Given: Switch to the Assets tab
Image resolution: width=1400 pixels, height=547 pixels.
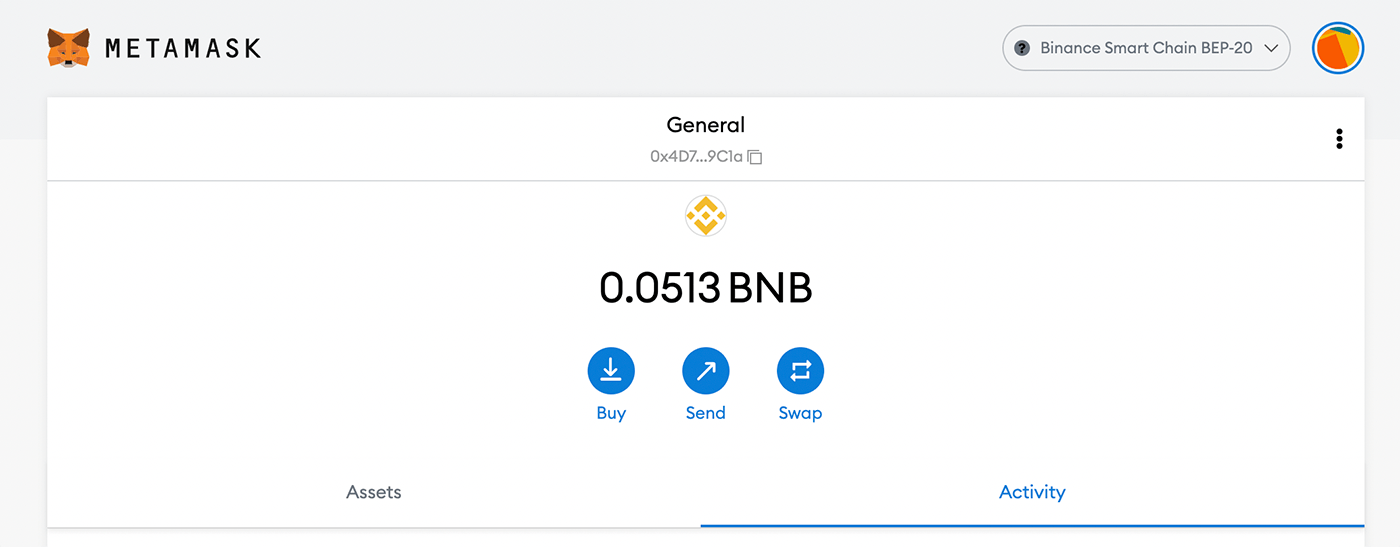Looking at the screenshot, I should click(374, 492).
